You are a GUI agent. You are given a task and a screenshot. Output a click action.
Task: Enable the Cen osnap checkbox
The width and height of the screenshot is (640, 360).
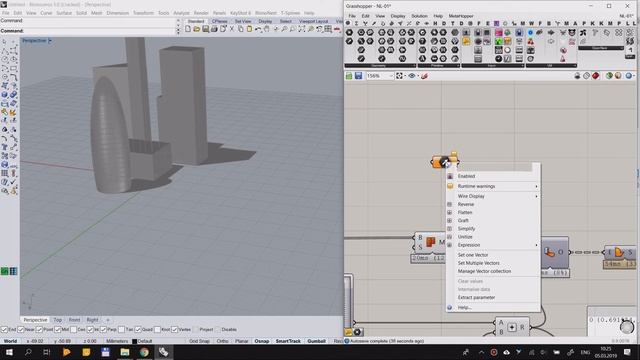(x=73, y=330)
